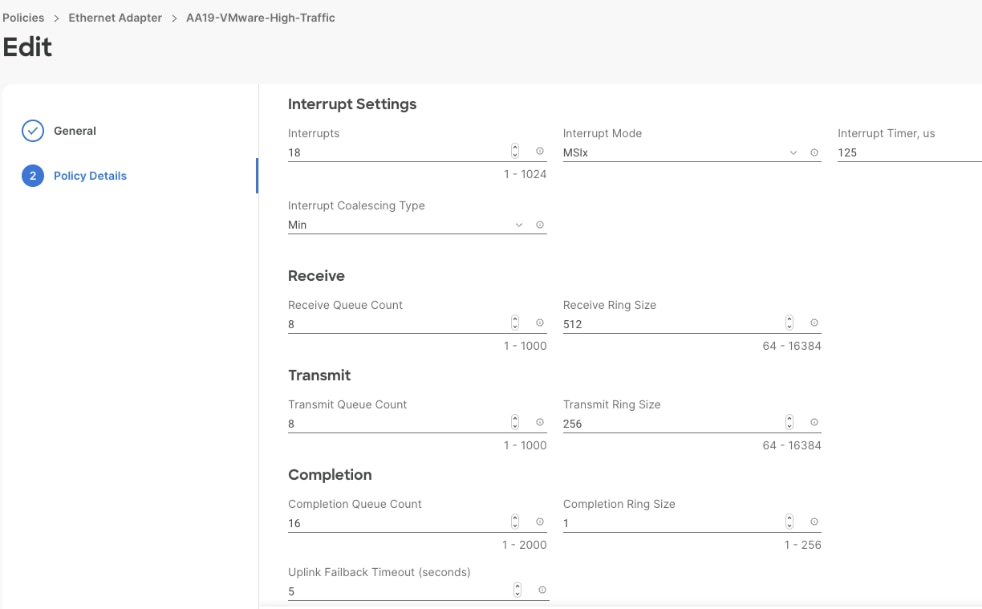Click the info icon beside Interrupts
The image size is (982, 609).
tap(538, 152)
